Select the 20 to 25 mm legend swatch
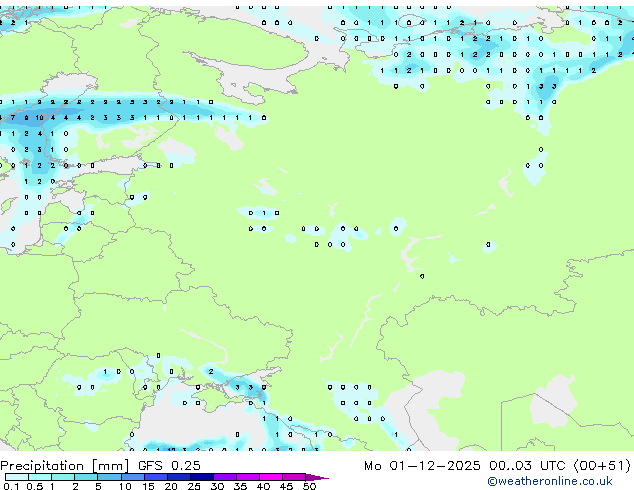This screenshot has width=634, height=490. tap(178, 477)
